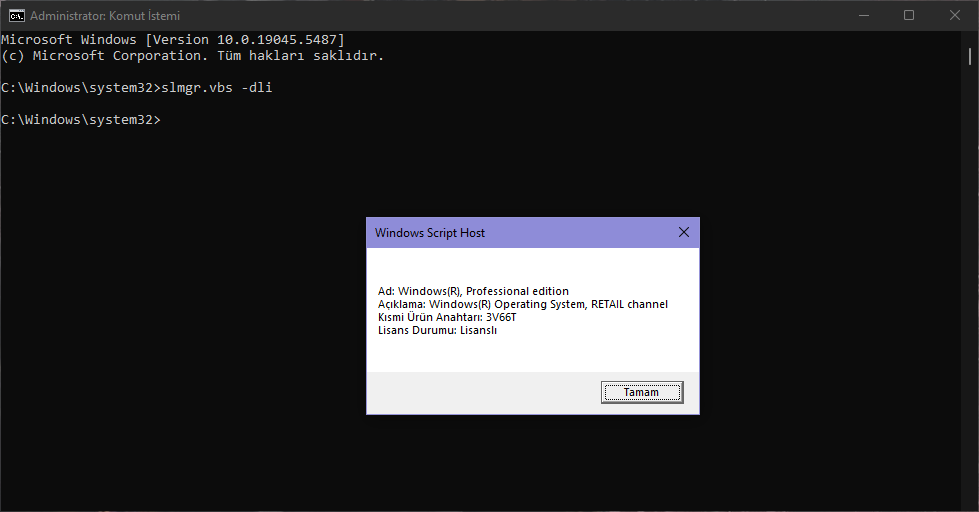
Task: Minimize the Komut İstemi window
Action: 864,16
